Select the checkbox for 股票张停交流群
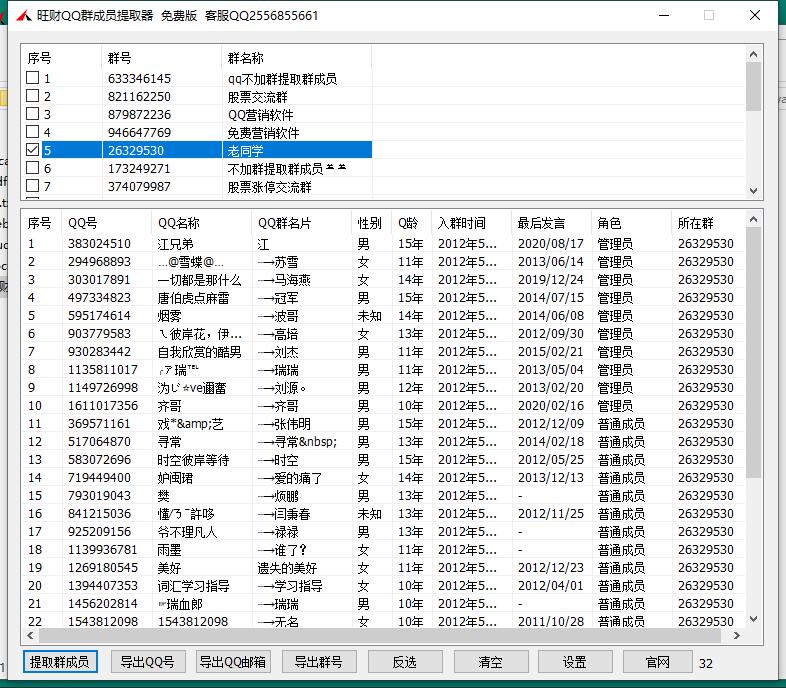The height and width of the screenshot is (688, 786). point(32,186)
